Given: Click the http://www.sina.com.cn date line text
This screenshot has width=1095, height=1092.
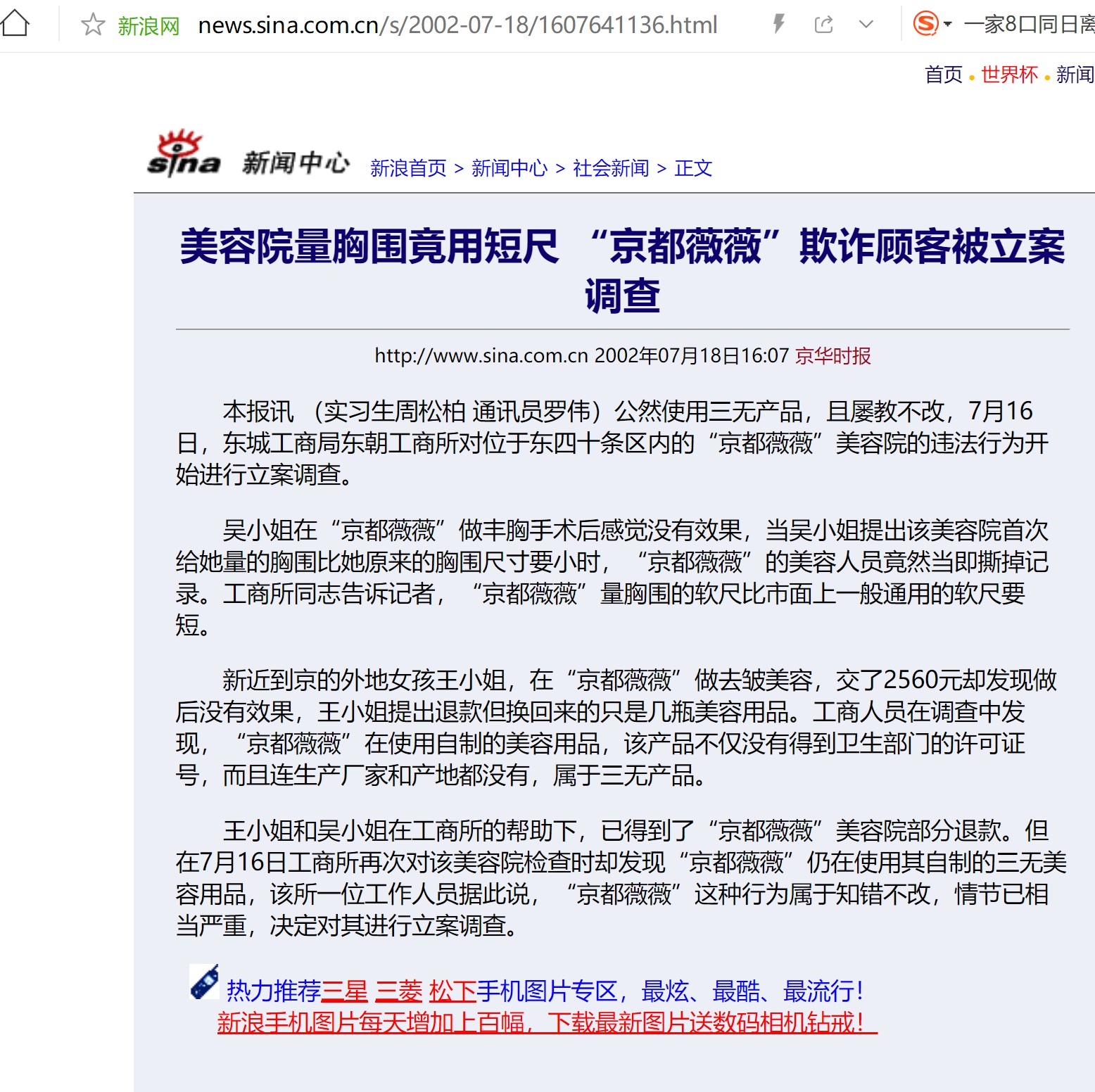Looking at the screenshot, I should coord(581,356).
